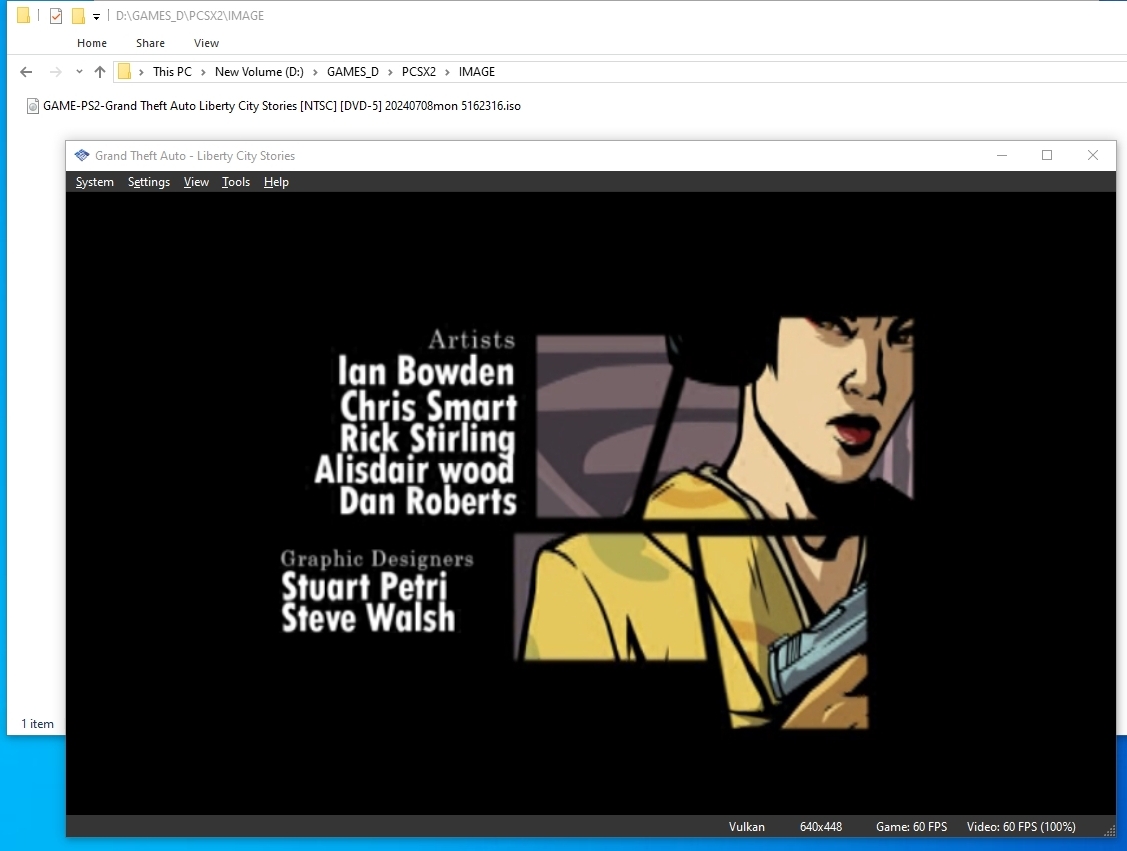Switch to the Home ribbon tab in Explorer
This screenshot has height=851, width=1127.
click(x=92, y=43)
